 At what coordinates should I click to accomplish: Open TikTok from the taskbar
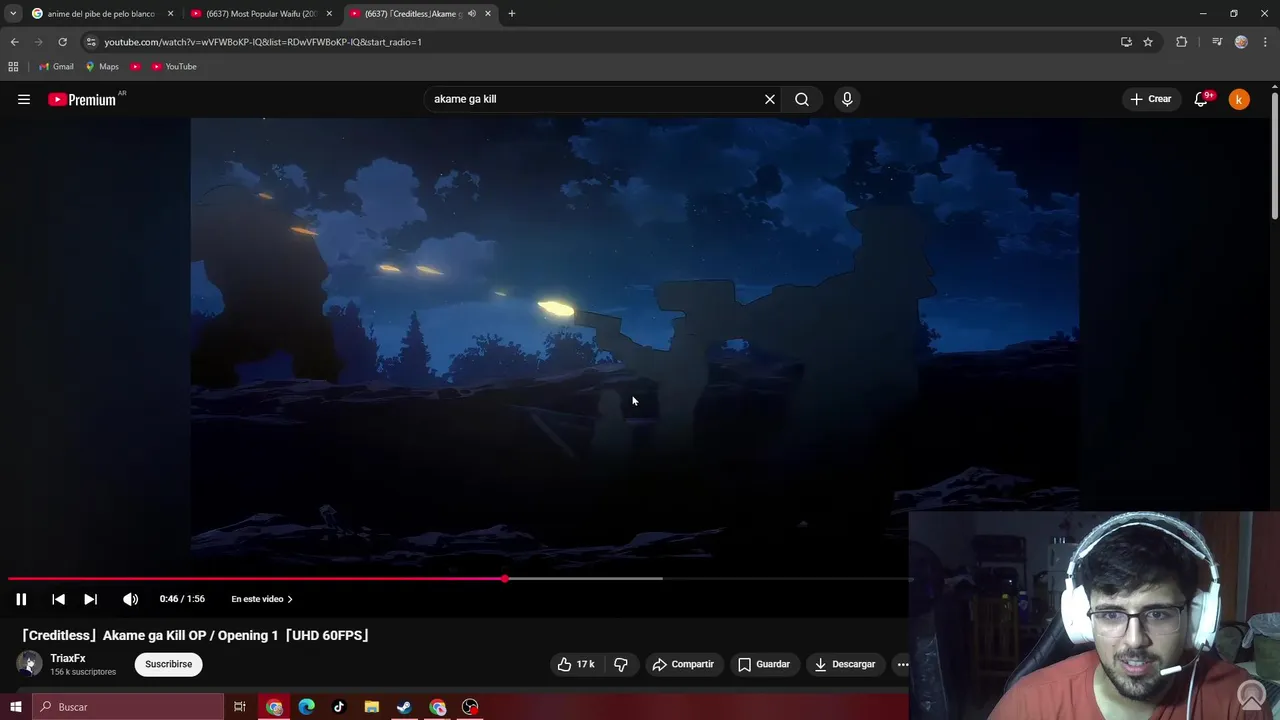click(x=339, y=707)
